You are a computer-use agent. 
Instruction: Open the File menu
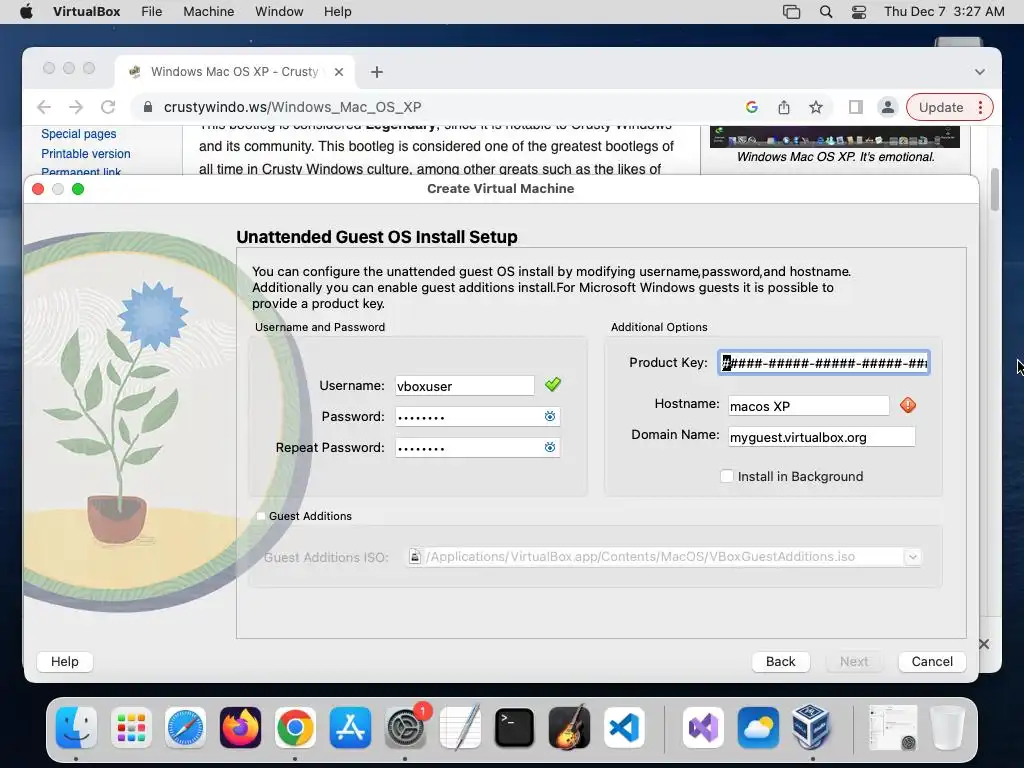152,12
